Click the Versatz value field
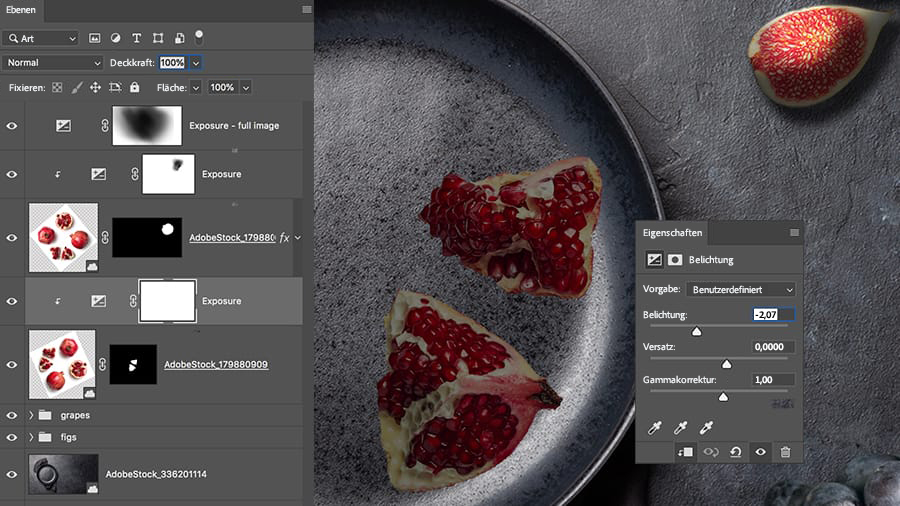 coord(773,347)
